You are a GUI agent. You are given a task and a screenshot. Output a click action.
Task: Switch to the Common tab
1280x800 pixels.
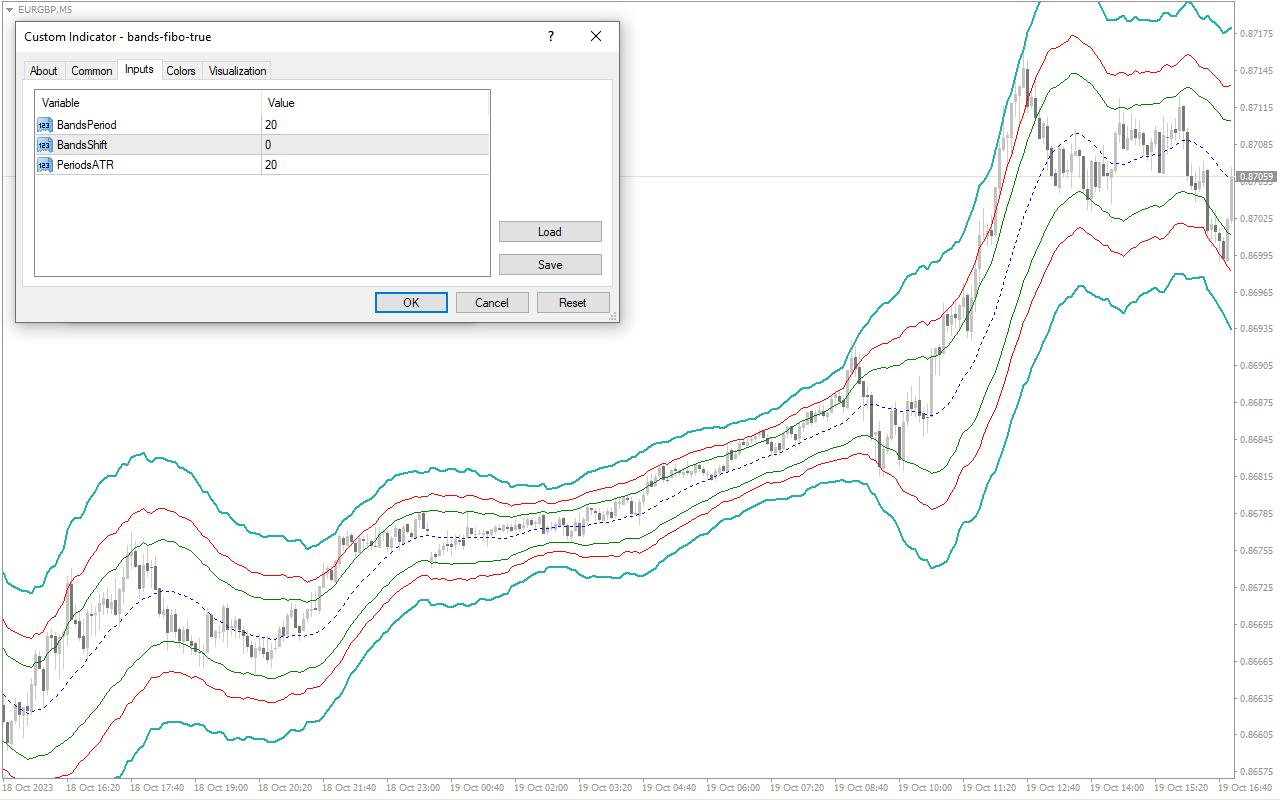point(92,71)
